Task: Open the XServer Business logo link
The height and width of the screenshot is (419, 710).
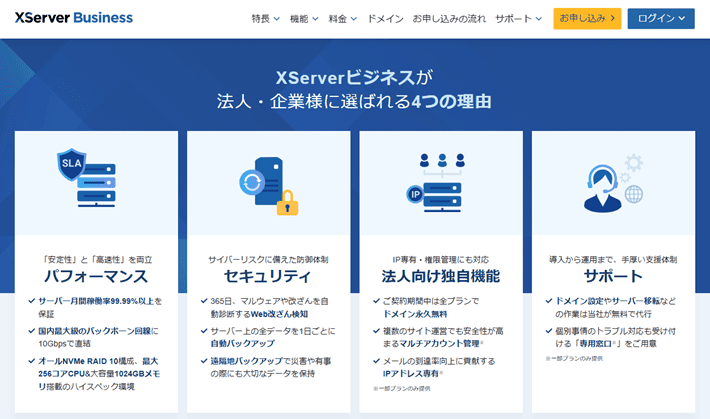Action: pyautogui.click(x=74, y=18)
